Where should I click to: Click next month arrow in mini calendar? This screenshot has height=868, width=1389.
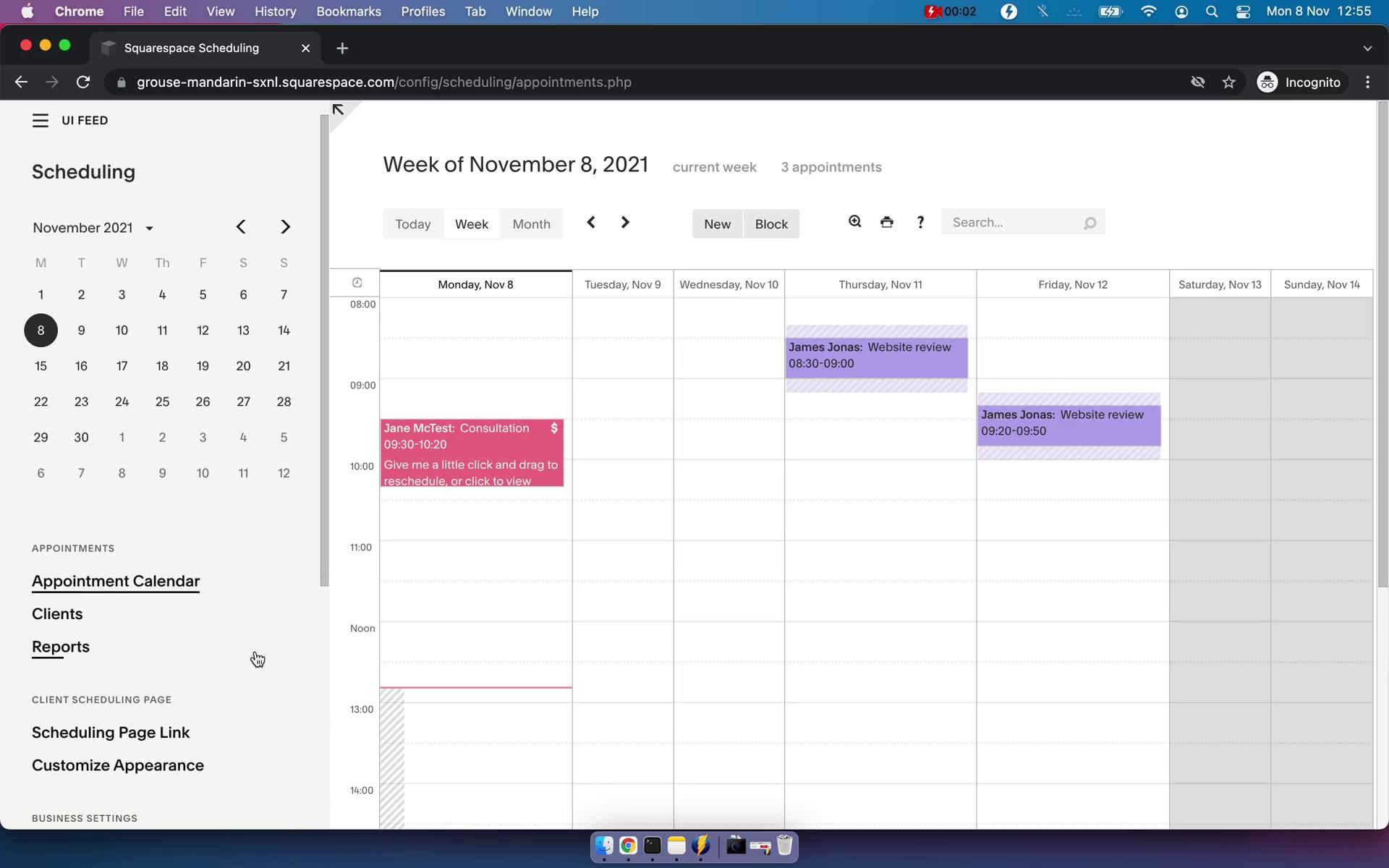285,227
